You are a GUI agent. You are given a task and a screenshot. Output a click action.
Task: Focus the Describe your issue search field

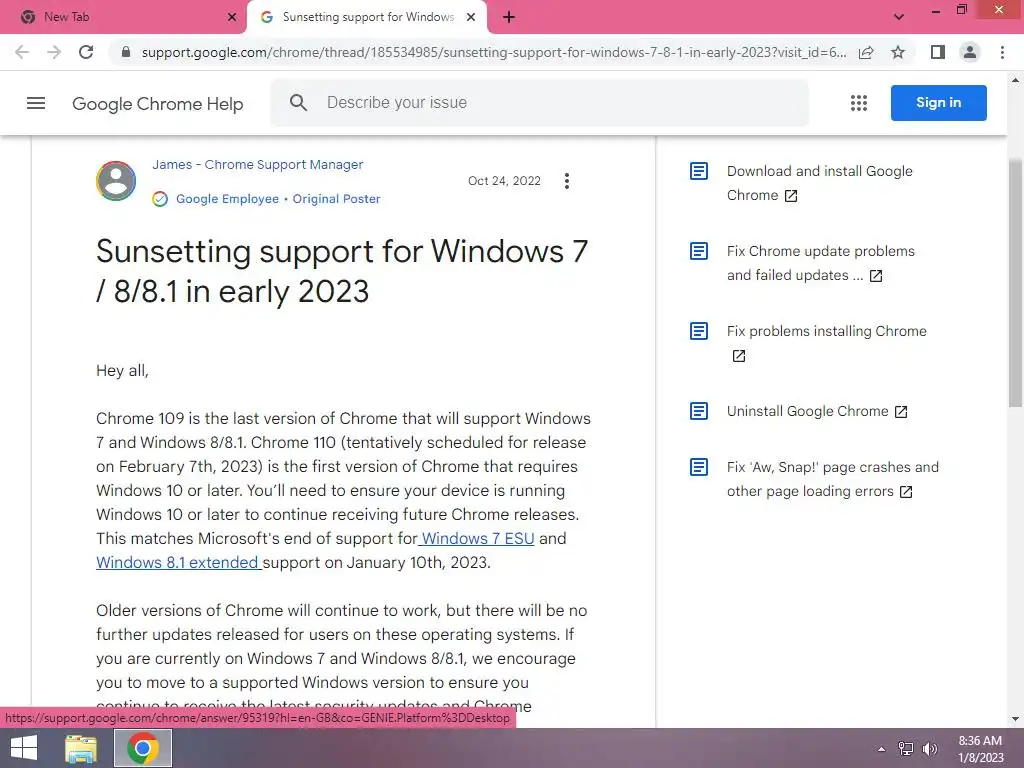(539, 103)
